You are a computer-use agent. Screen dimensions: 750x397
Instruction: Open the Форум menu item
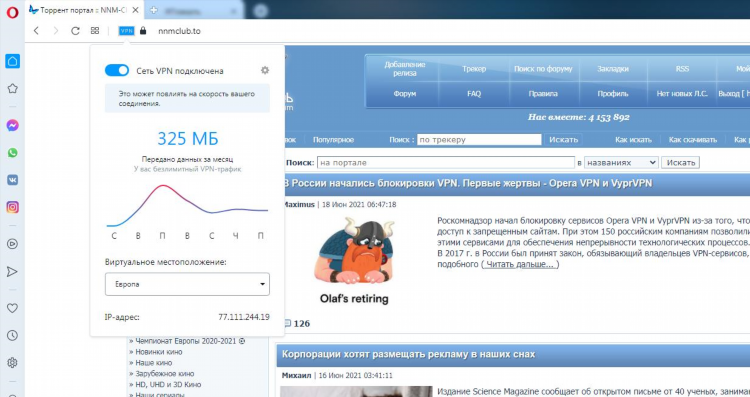[405, 94]
